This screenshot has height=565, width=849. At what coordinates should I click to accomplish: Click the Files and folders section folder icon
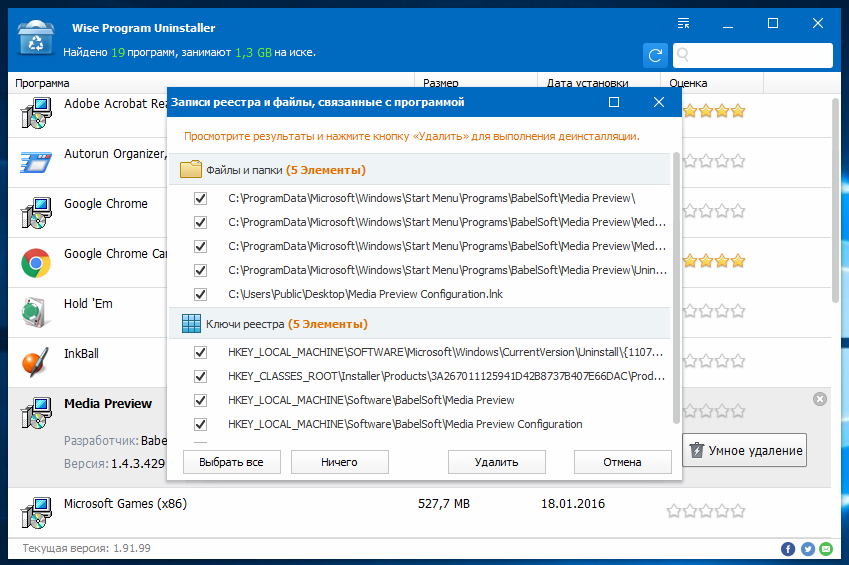pyautogui.click(x=191, y=170)
